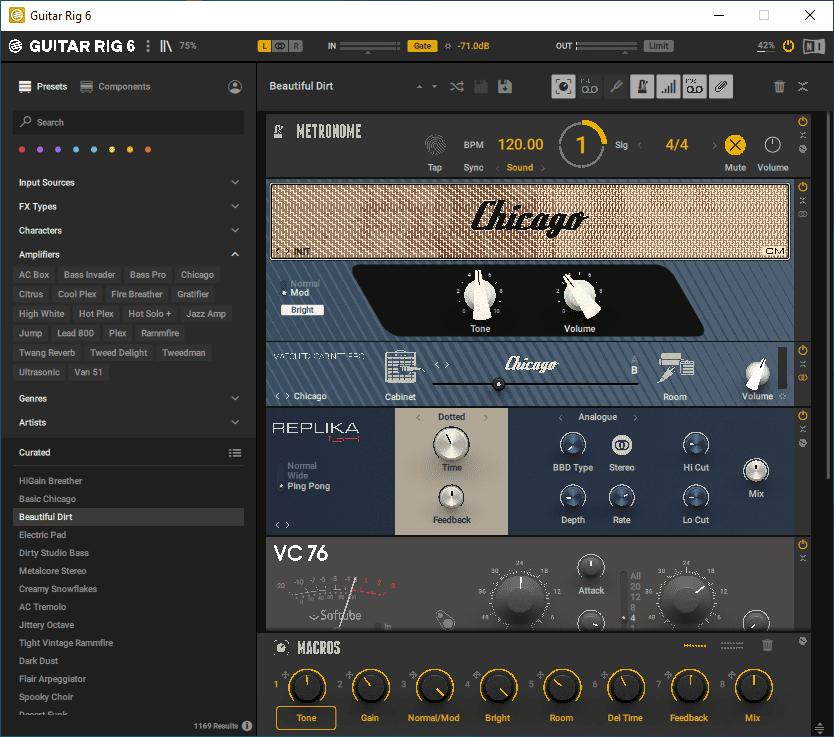
Task: Toggle the Macros view icon in toolbar
Action: click(563, 87)
